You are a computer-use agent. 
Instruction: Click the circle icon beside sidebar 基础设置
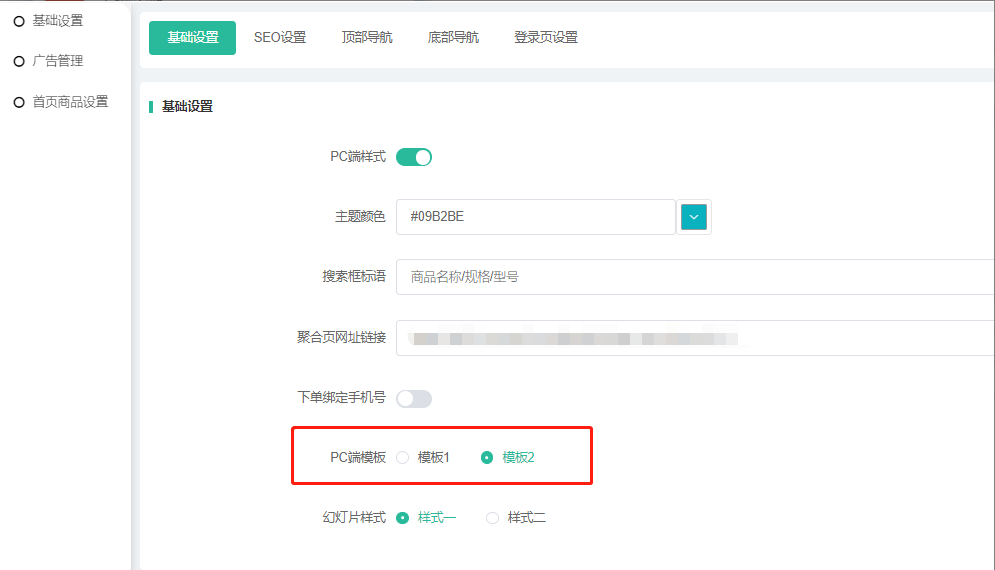(x=19, y=21)
